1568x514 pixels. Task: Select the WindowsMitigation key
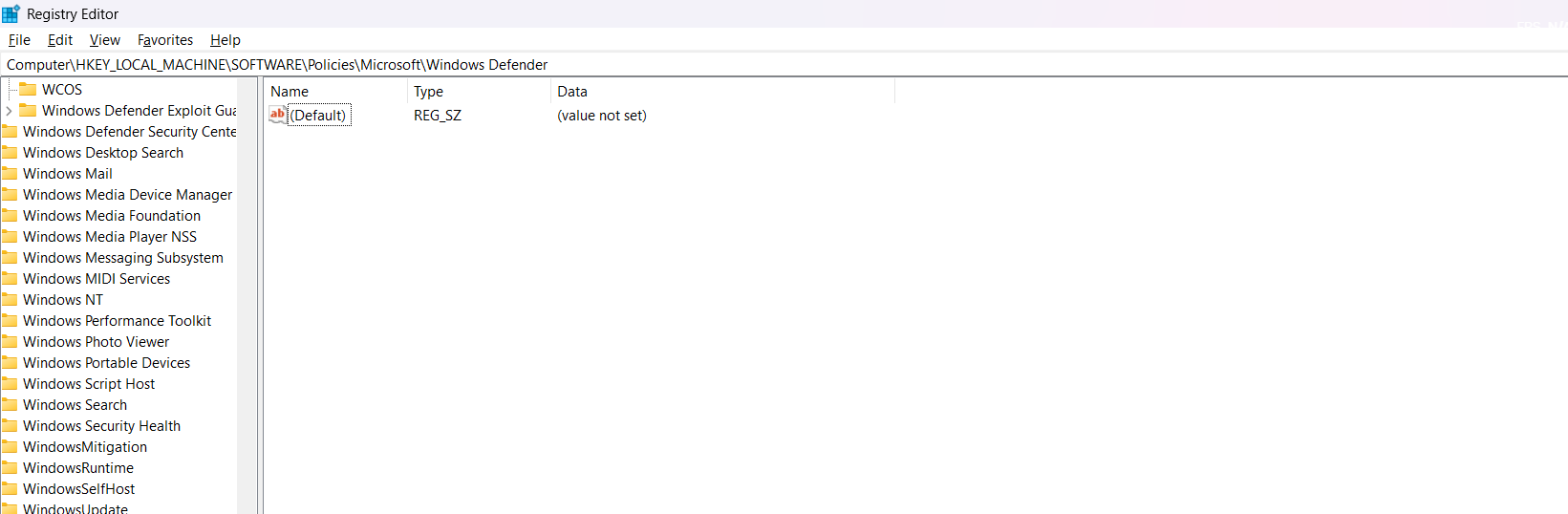(x=85, y=447)
